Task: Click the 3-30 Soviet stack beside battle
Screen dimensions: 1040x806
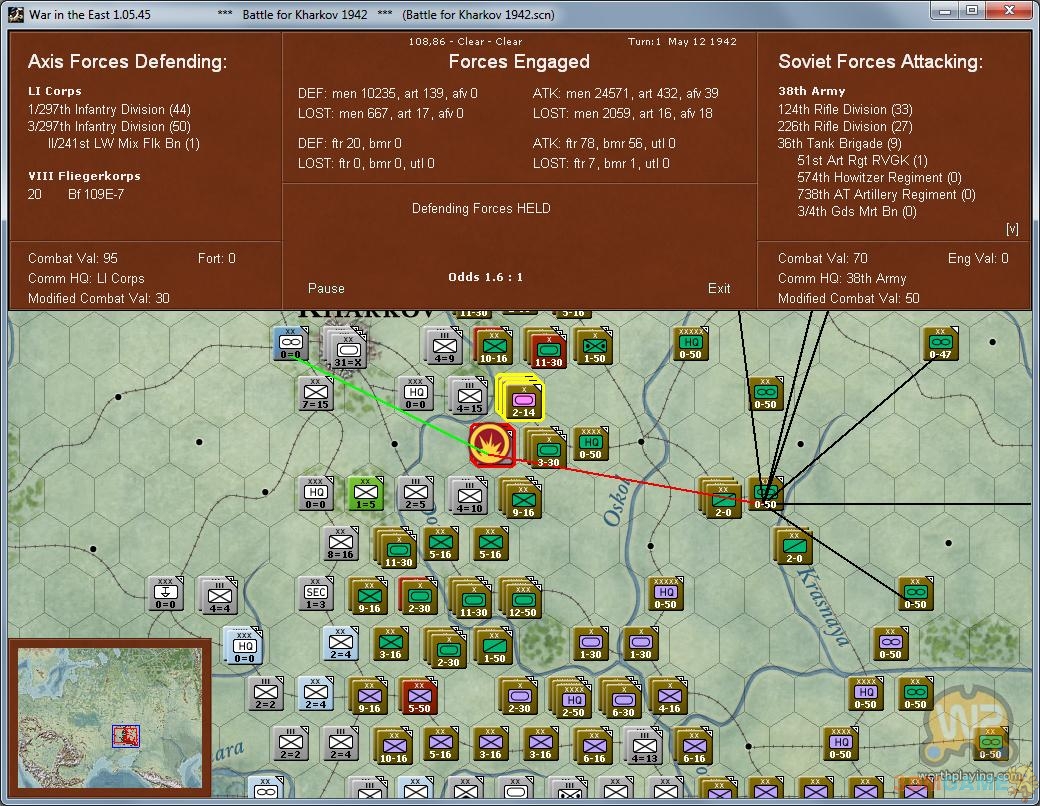Action: (x=546, y=447)
